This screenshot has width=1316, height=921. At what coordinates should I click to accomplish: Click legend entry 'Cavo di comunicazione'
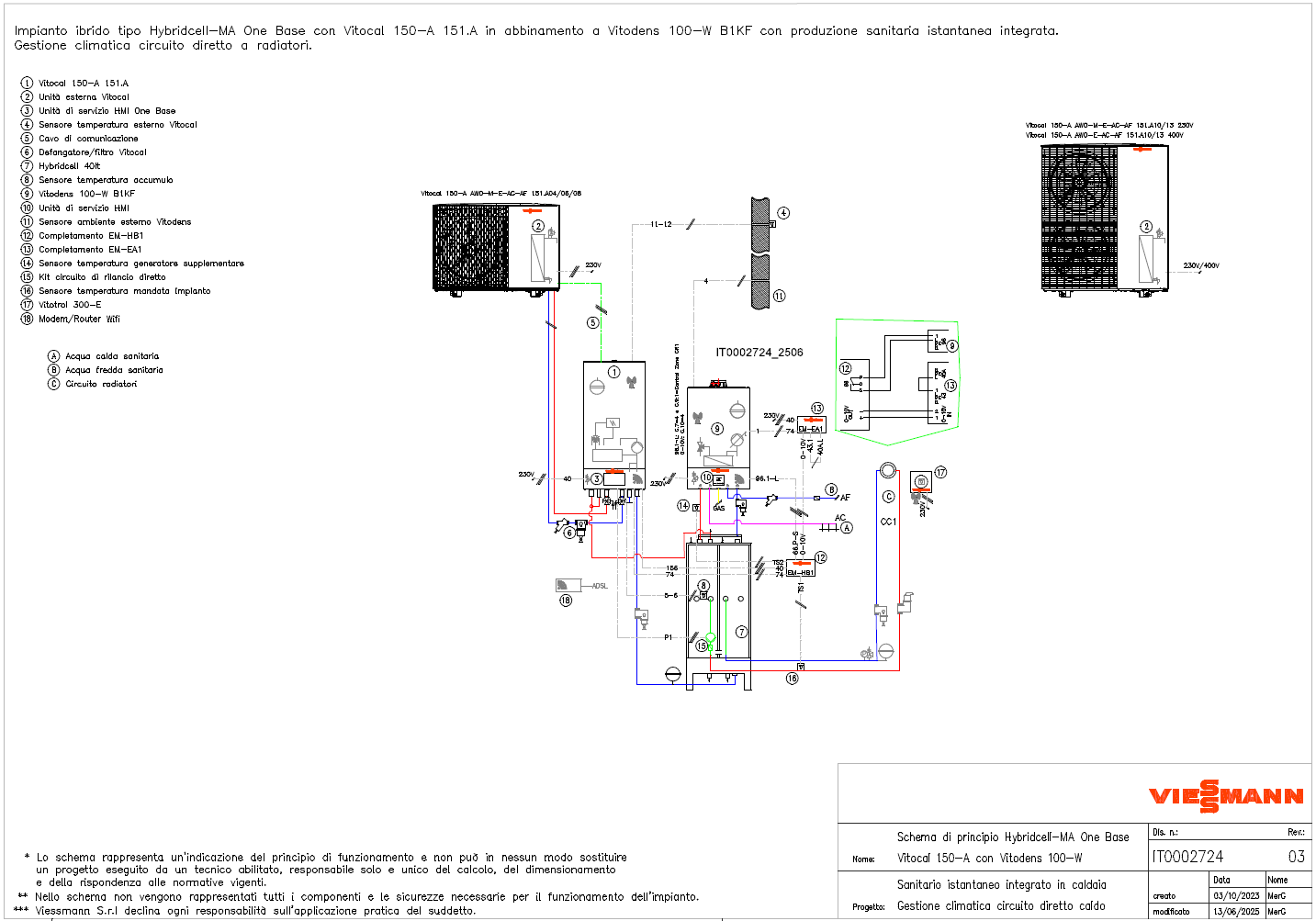pyautogui.click(x=88, y=138)
